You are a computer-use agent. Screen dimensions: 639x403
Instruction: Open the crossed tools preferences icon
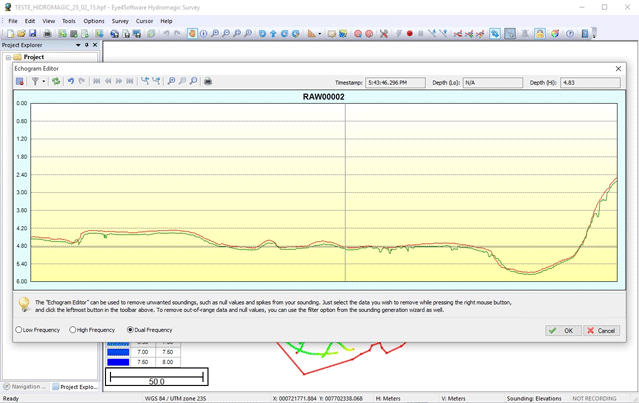pyautogui.click(x=383, y=34)
